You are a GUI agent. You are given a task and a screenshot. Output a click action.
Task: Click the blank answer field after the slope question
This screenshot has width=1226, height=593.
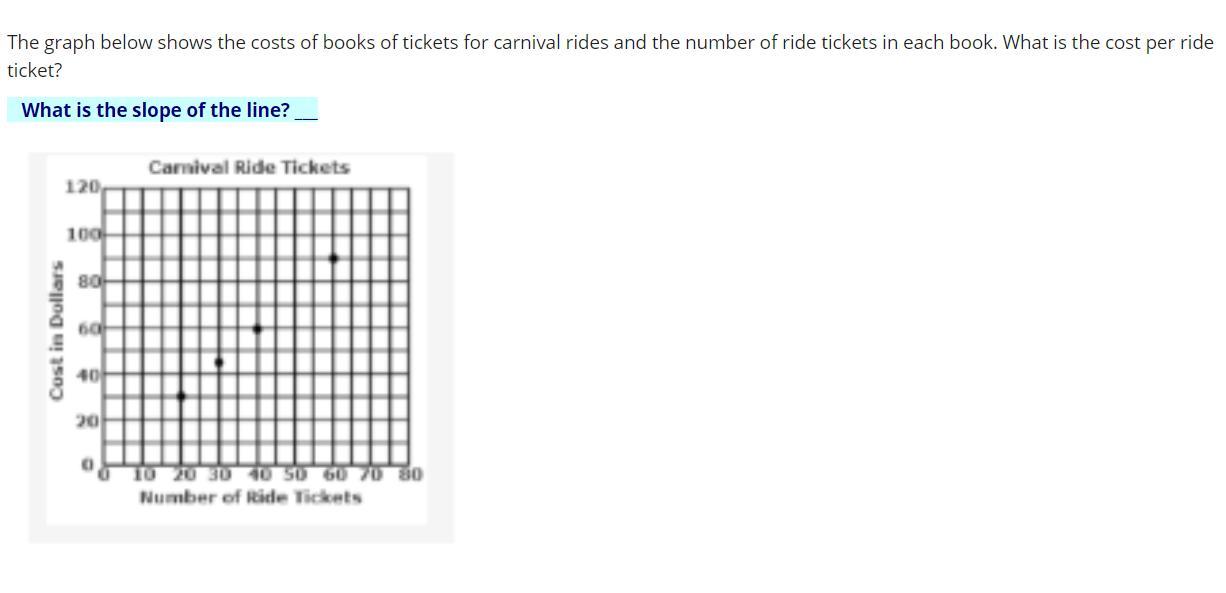pos(306,110)
